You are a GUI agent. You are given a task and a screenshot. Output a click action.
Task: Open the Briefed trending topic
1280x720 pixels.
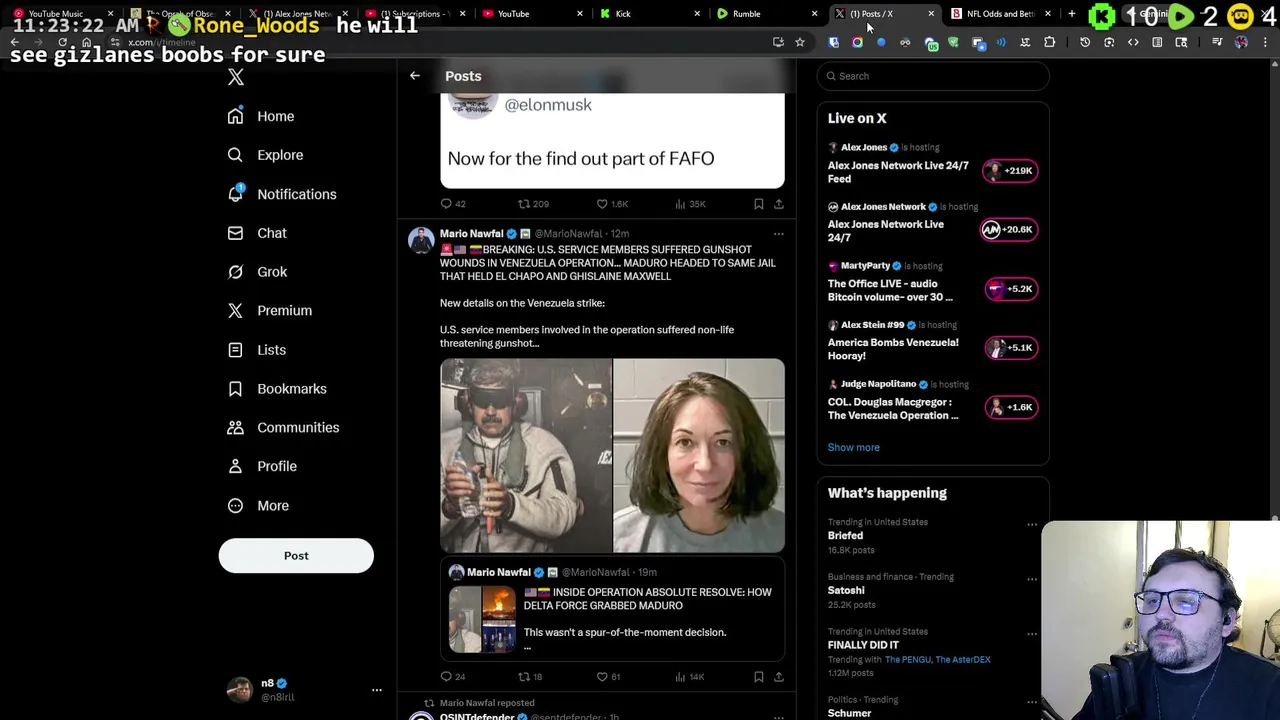click(845, 536)
